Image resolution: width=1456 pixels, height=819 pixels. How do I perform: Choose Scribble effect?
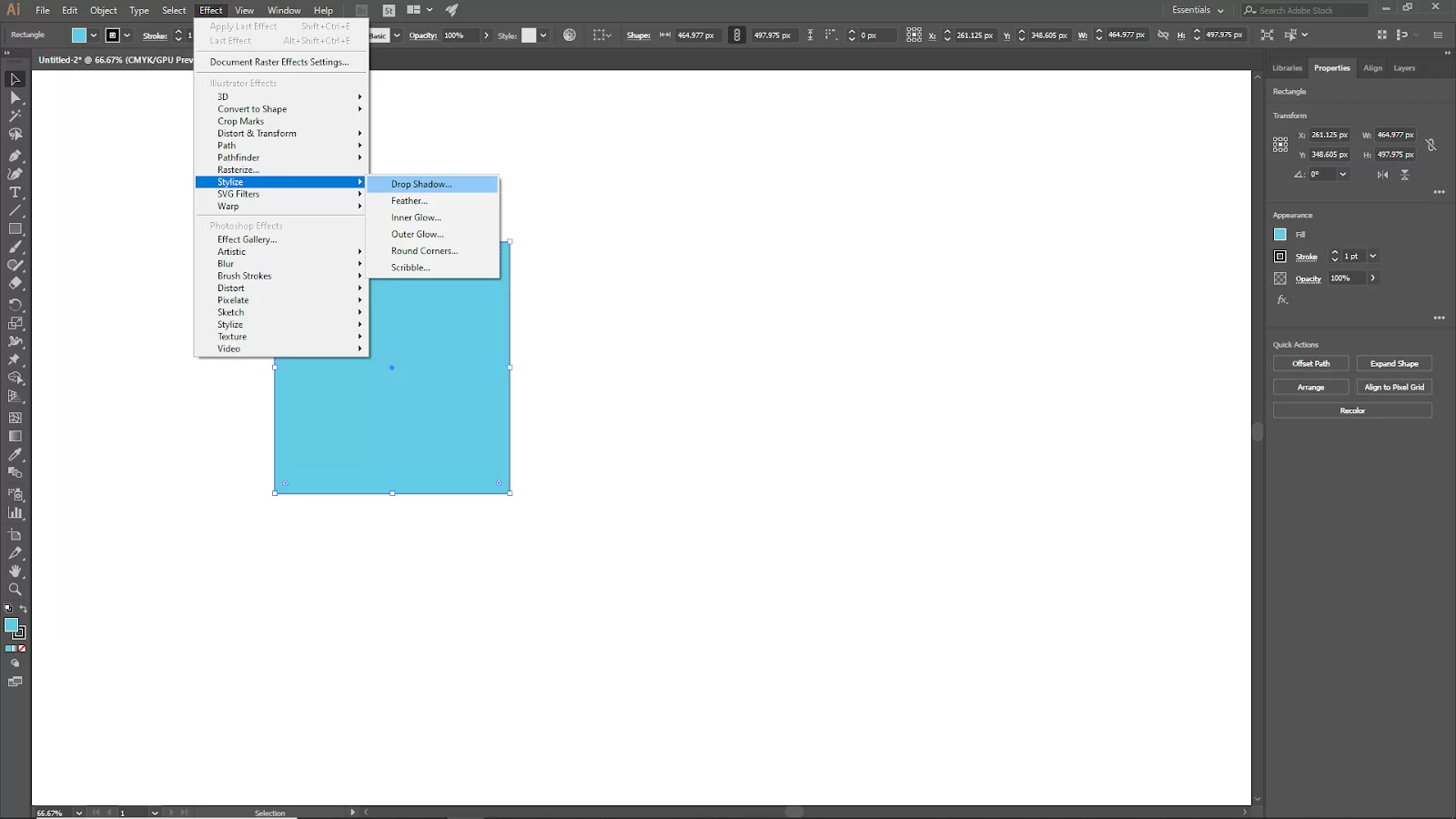(433, 268)
